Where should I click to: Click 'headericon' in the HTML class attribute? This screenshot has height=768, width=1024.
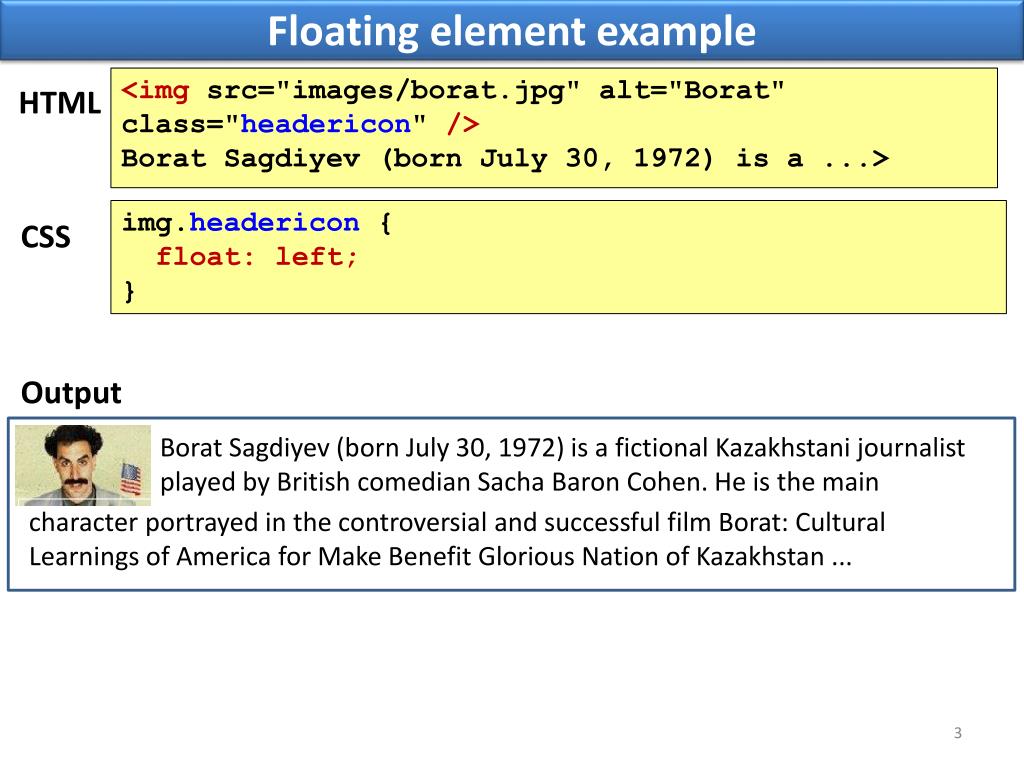click(325, 123)
